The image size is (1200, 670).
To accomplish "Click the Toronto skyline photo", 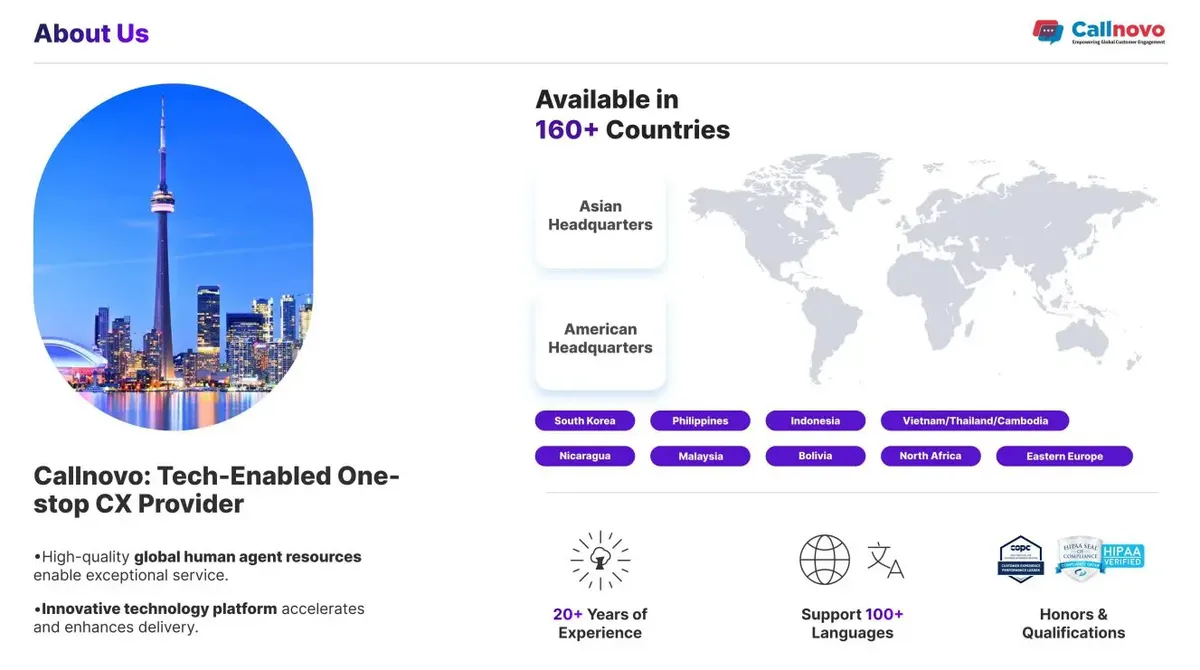I will tap(173, 257).
